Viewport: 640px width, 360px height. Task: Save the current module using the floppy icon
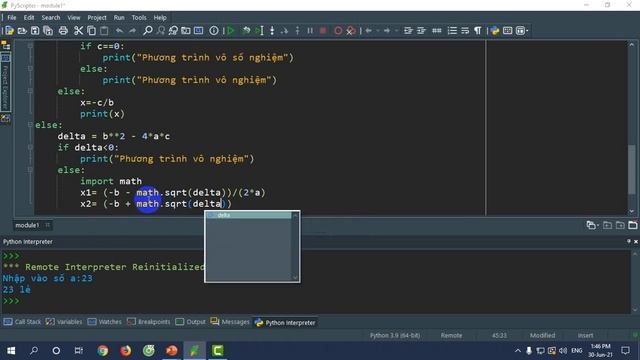[x=35, y=31]
